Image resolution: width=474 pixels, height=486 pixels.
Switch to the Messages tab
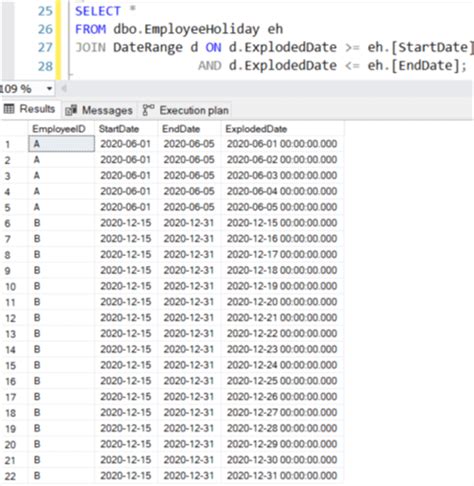click(x=99, y=110)
